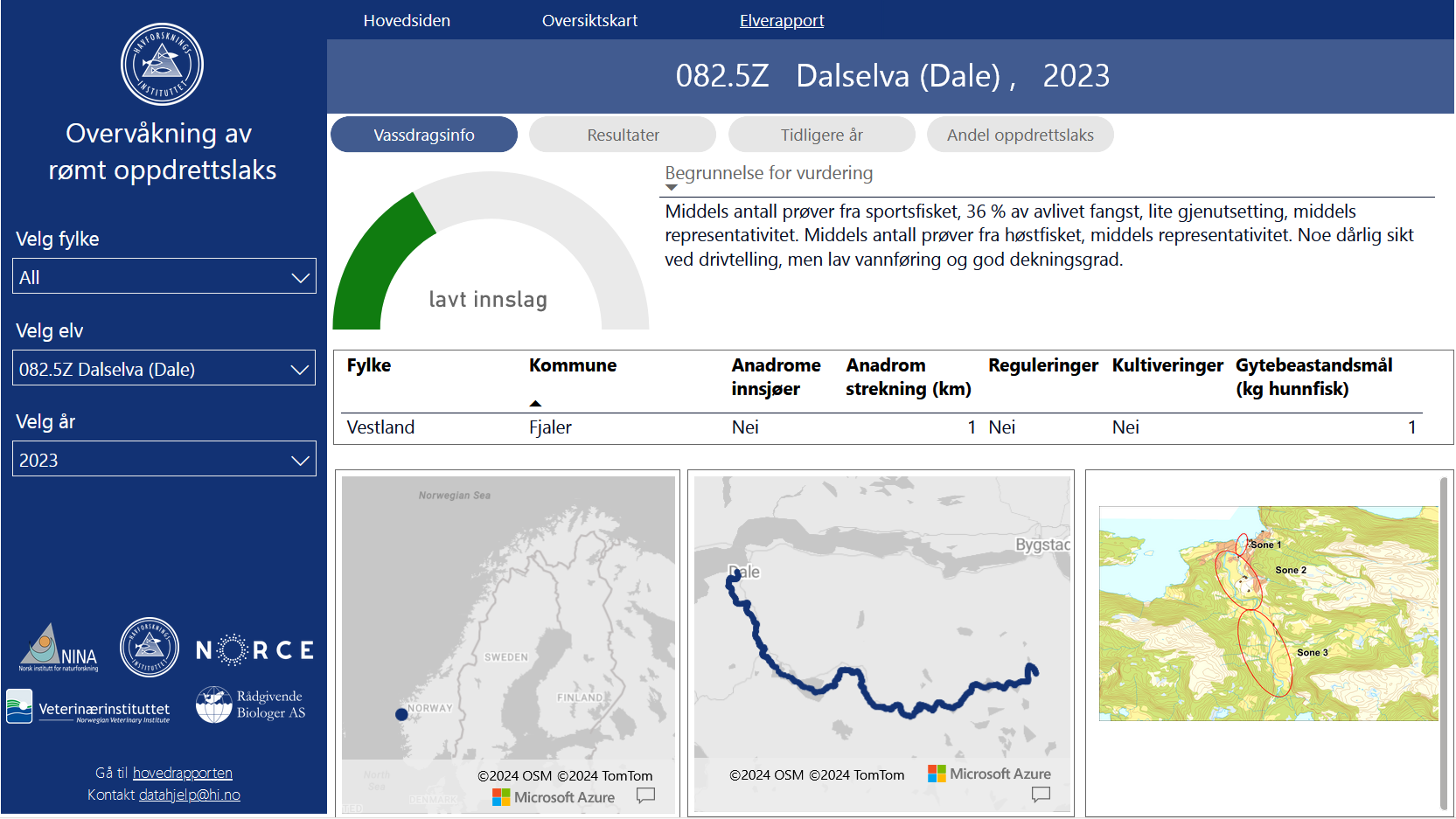Screen dimensions: 1456x819
Task: Click the Rådgivende Biologer AS logo
Action: (x=252, y=704)
